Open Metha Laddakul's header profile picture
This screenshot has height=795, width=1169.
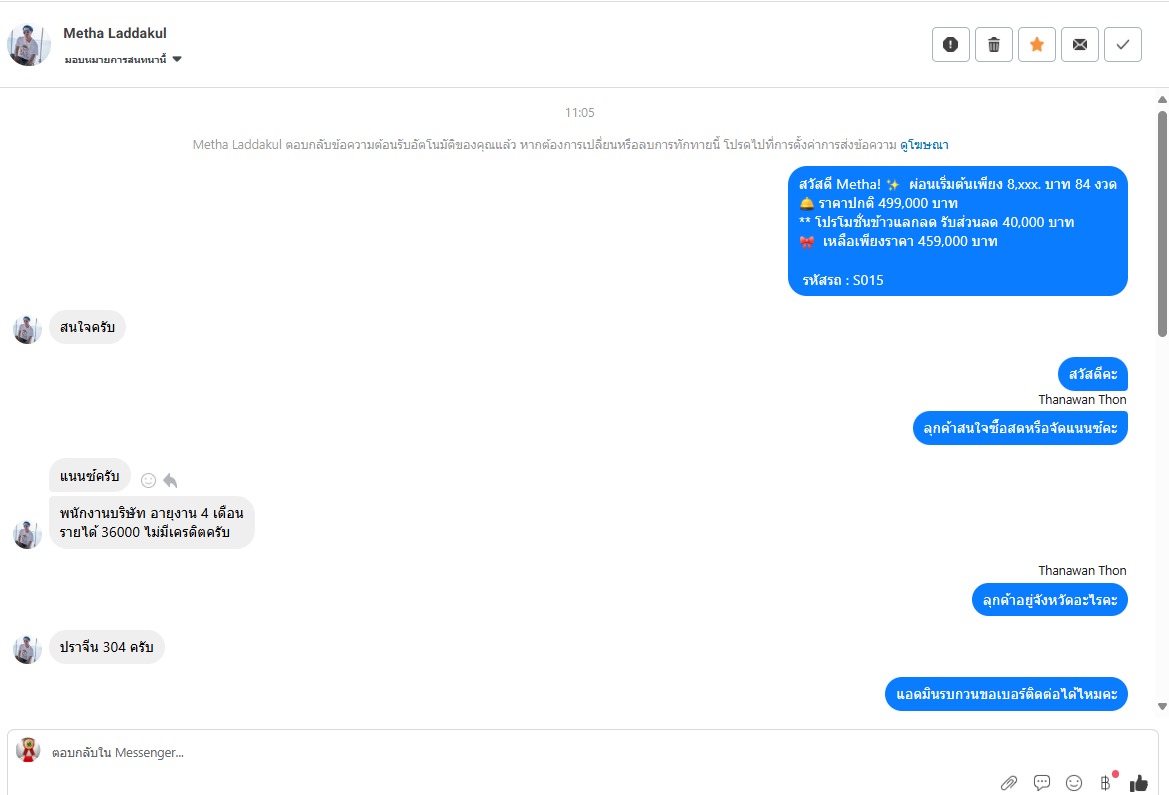29,44
